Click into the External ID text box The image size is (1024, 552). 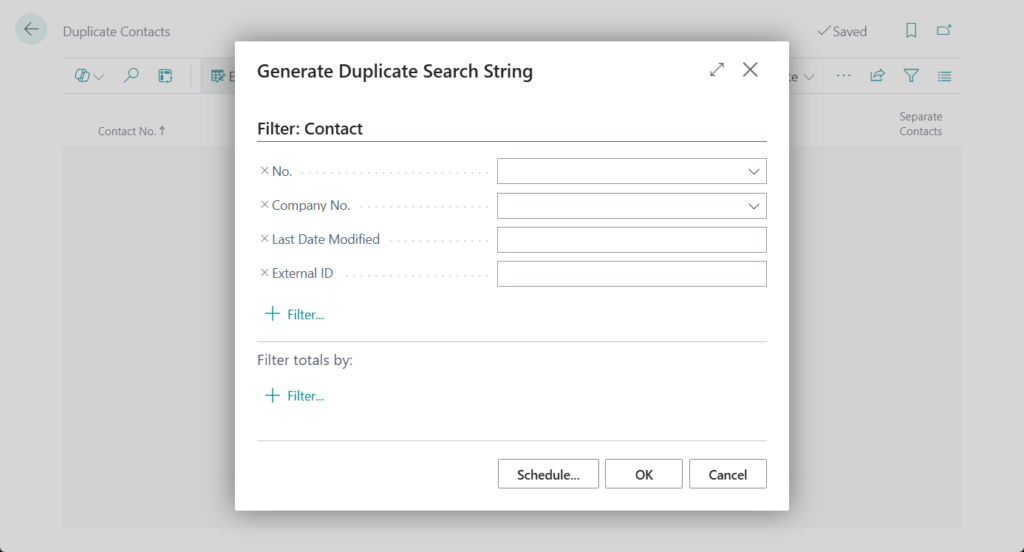pyautogui.click(x=631, y=274)
